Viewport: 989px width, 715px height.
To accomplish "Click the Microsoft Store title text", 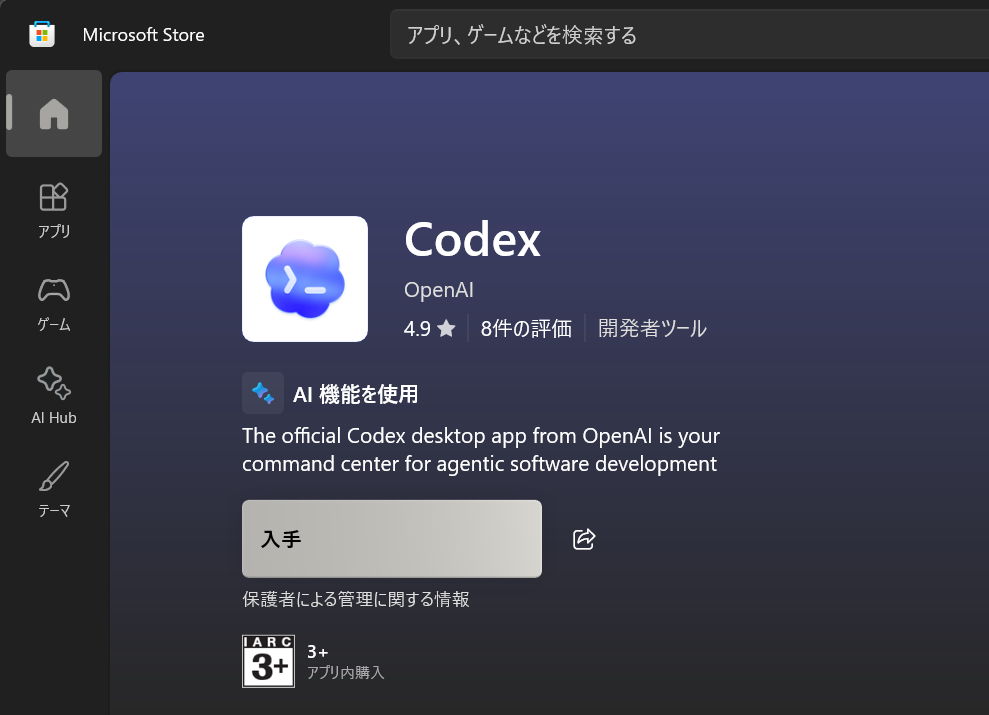I will coord(143,35).
